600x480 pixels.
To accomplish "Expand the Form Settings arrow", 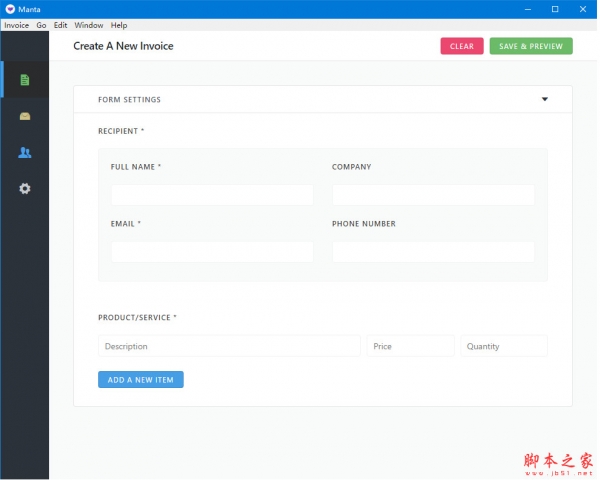I will point(545,99).
